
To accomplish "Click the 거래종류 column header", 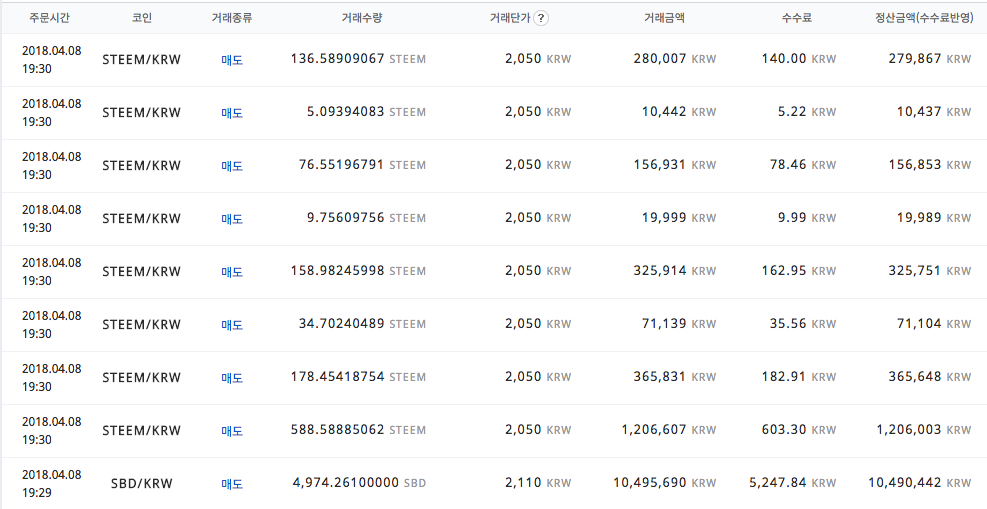I will [232, 18].
